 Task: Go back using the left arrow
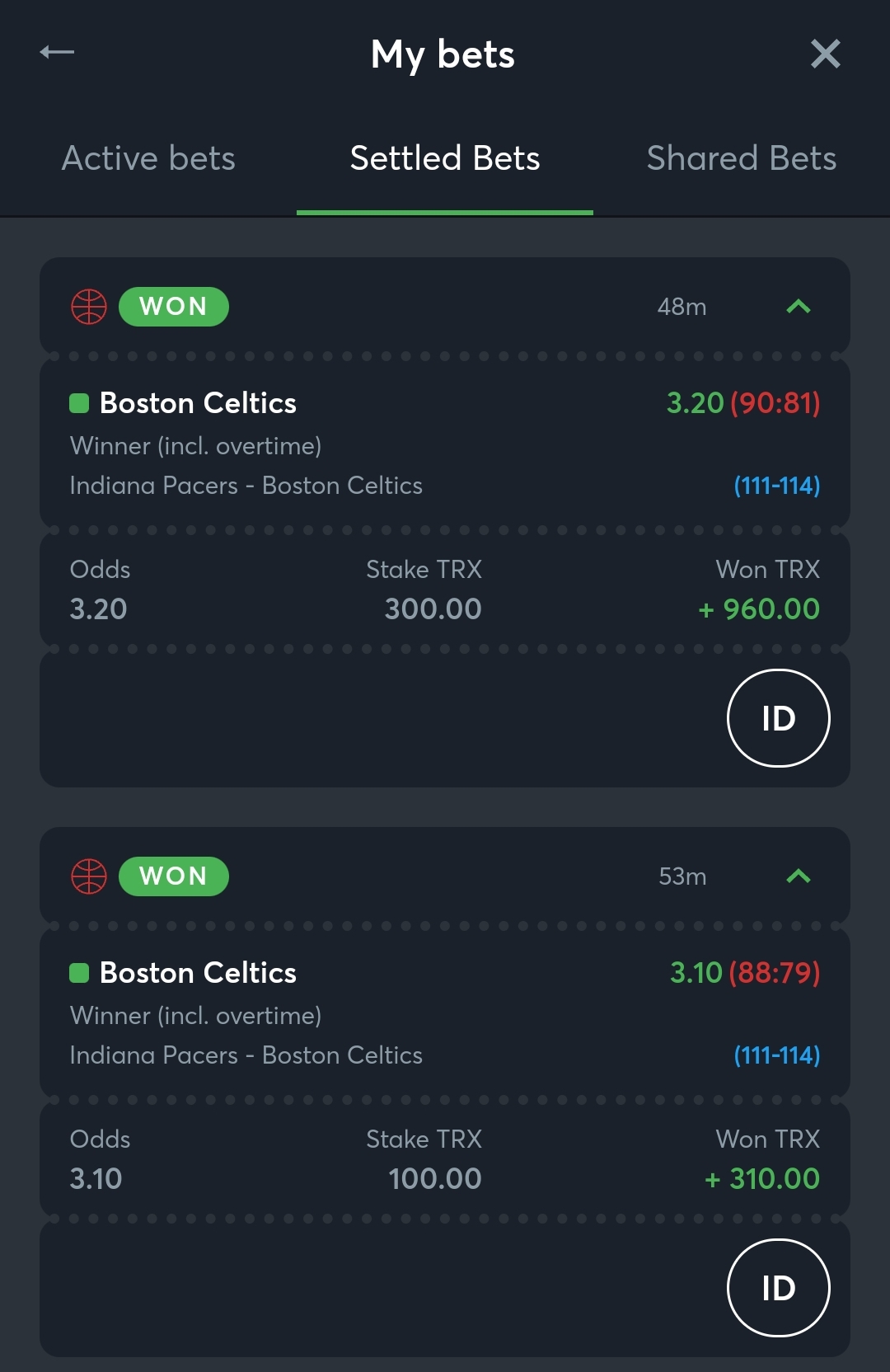(x=57, y=53)
